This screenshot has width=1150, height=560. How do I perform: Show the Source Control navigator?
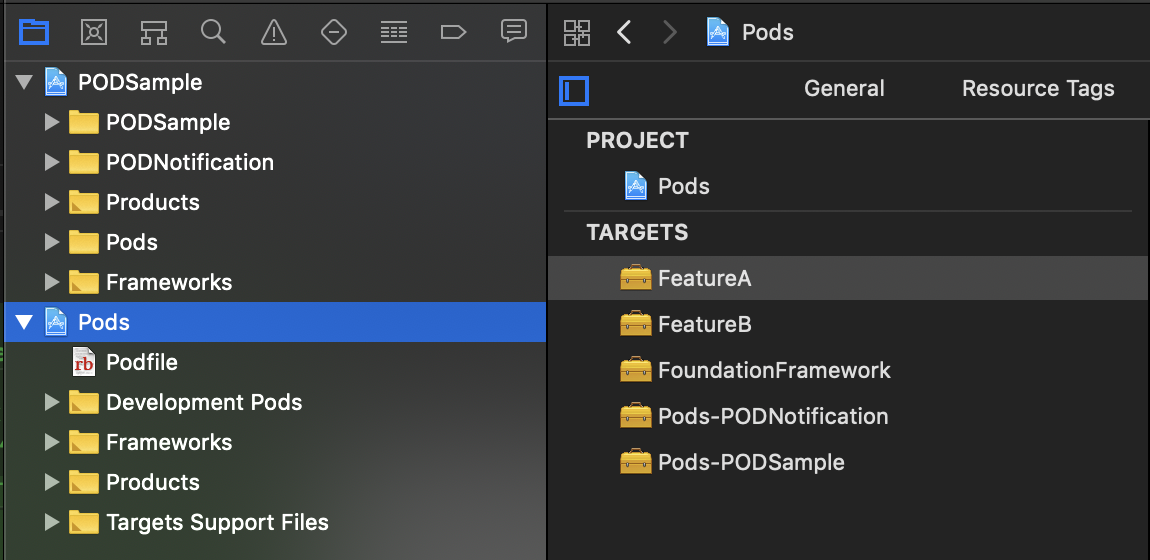(94, 32)
